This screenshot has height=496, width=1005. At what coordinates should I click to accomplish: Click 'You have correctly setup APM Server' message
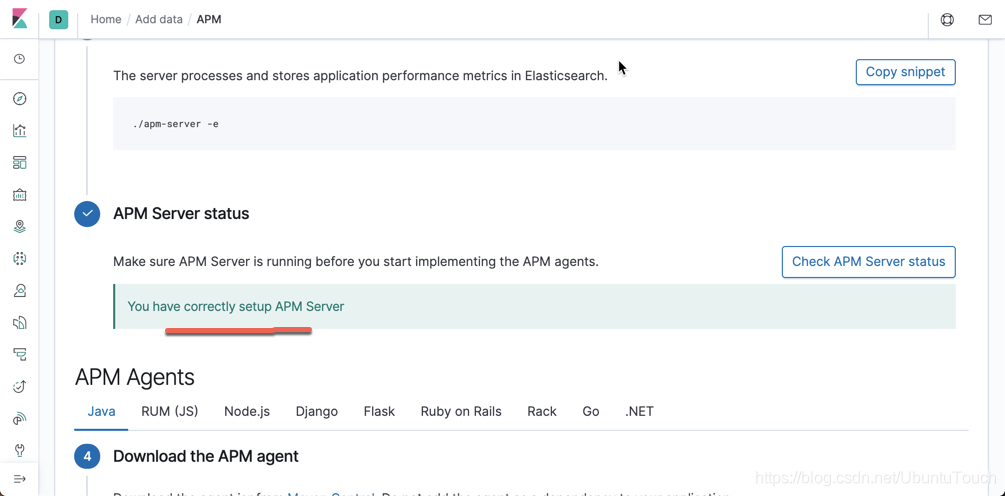pos(236,306)
